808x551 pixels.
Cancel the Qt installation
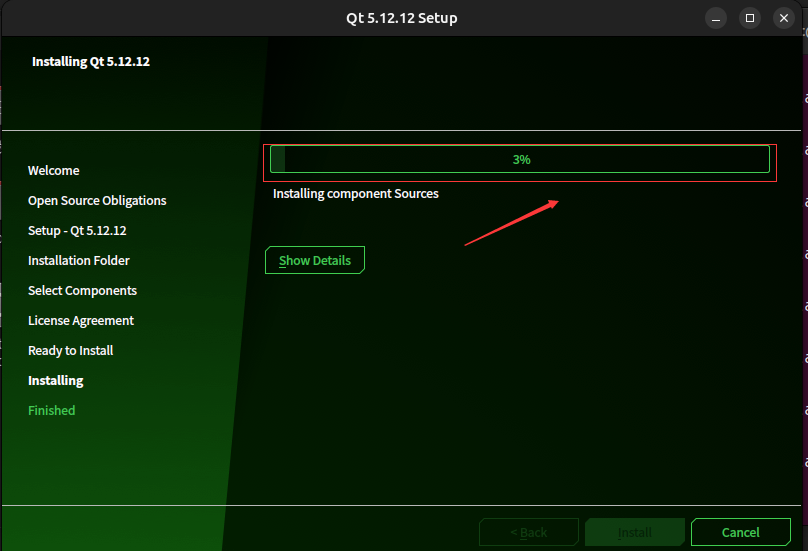coord(740,532)
